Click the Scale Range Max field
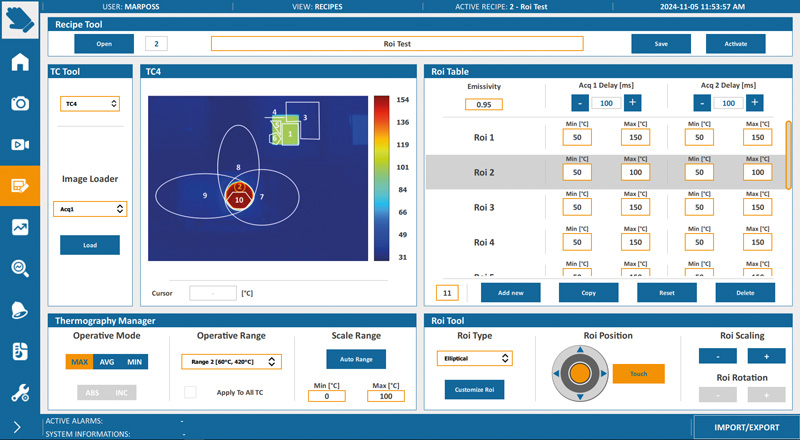The width and height of the screenshot is (800, 440). [386, 396]
